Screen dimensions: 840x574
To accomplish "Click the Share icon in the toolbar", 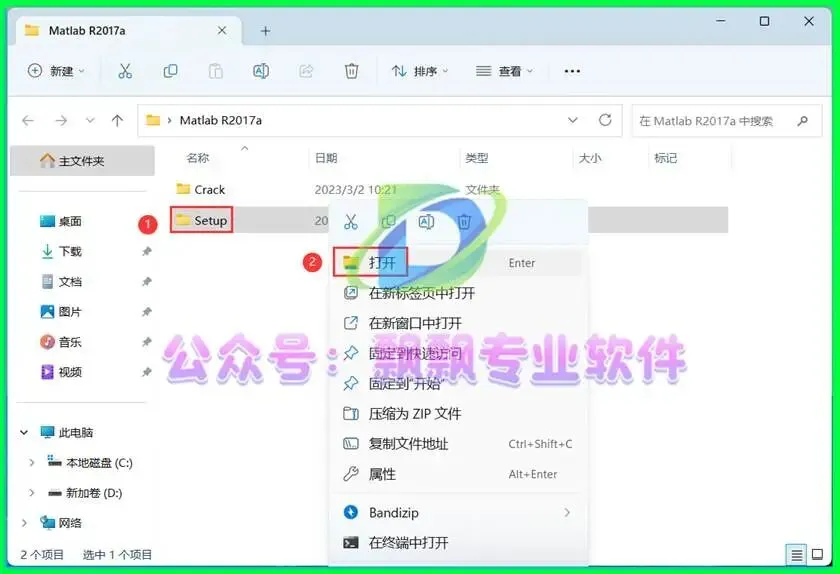I will 306,71.
